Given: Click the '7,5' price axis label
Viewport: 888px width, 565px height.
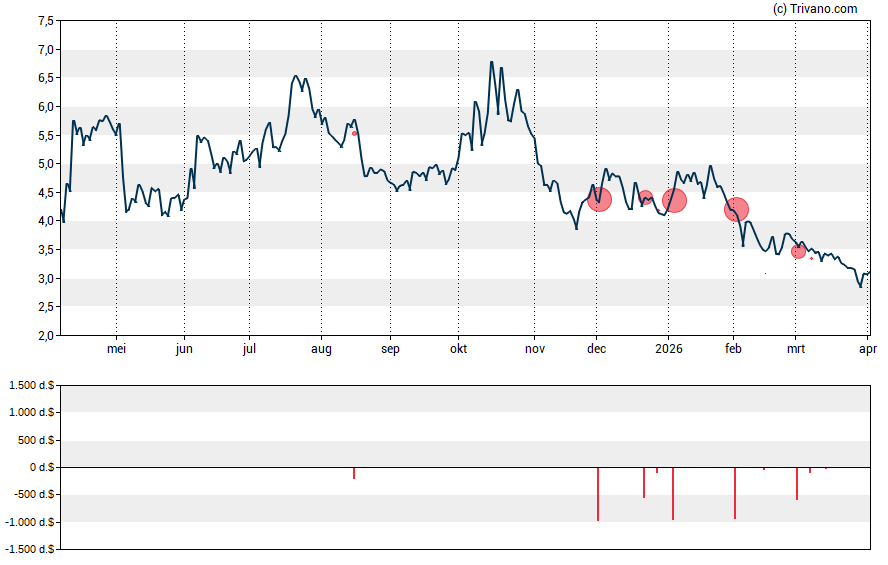Looking at the screenshot, I should click(x=46, y=21).
